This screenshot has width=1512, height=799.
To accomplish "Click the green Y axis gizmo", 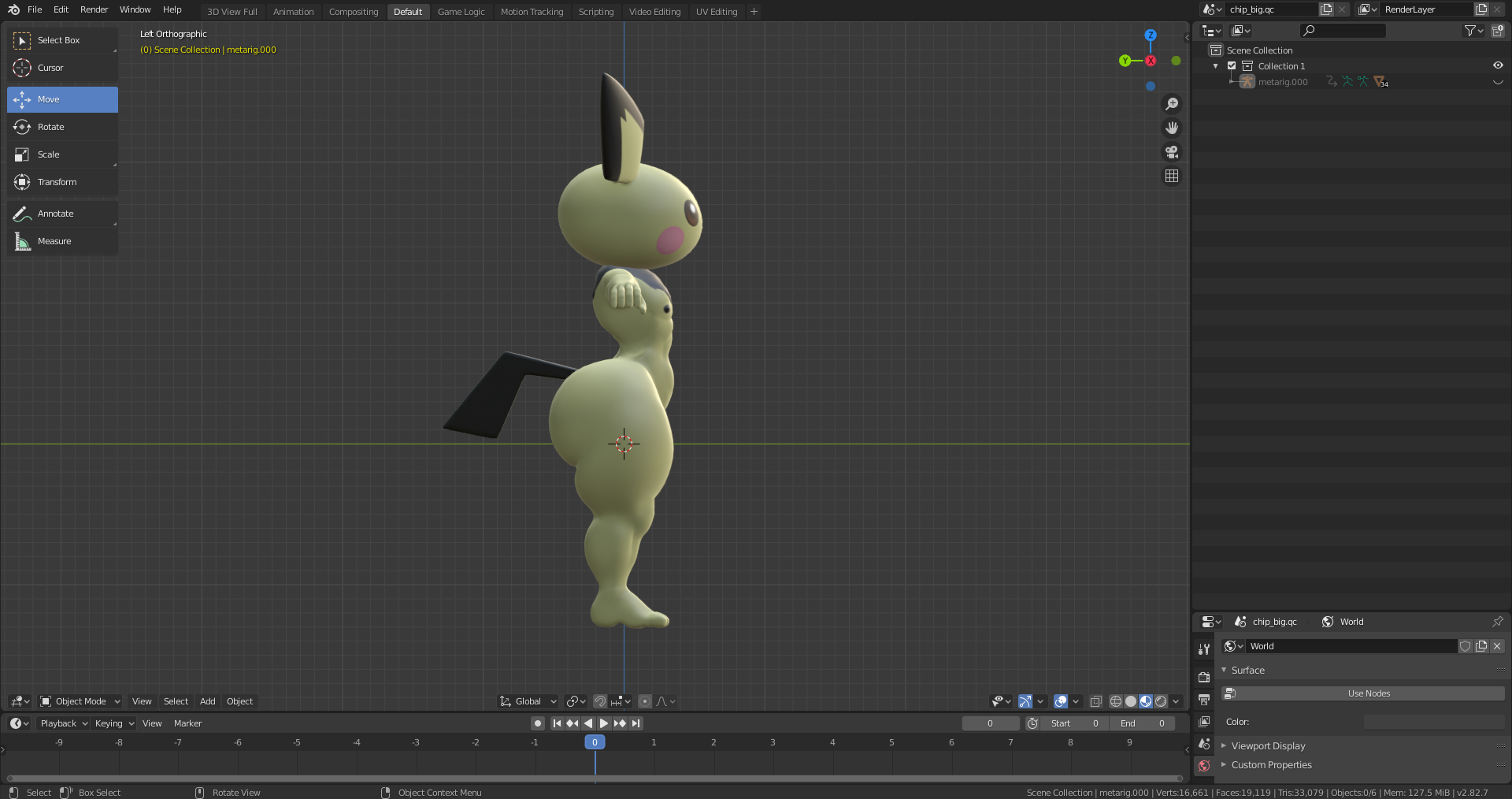I will (x=1125, y=61).
